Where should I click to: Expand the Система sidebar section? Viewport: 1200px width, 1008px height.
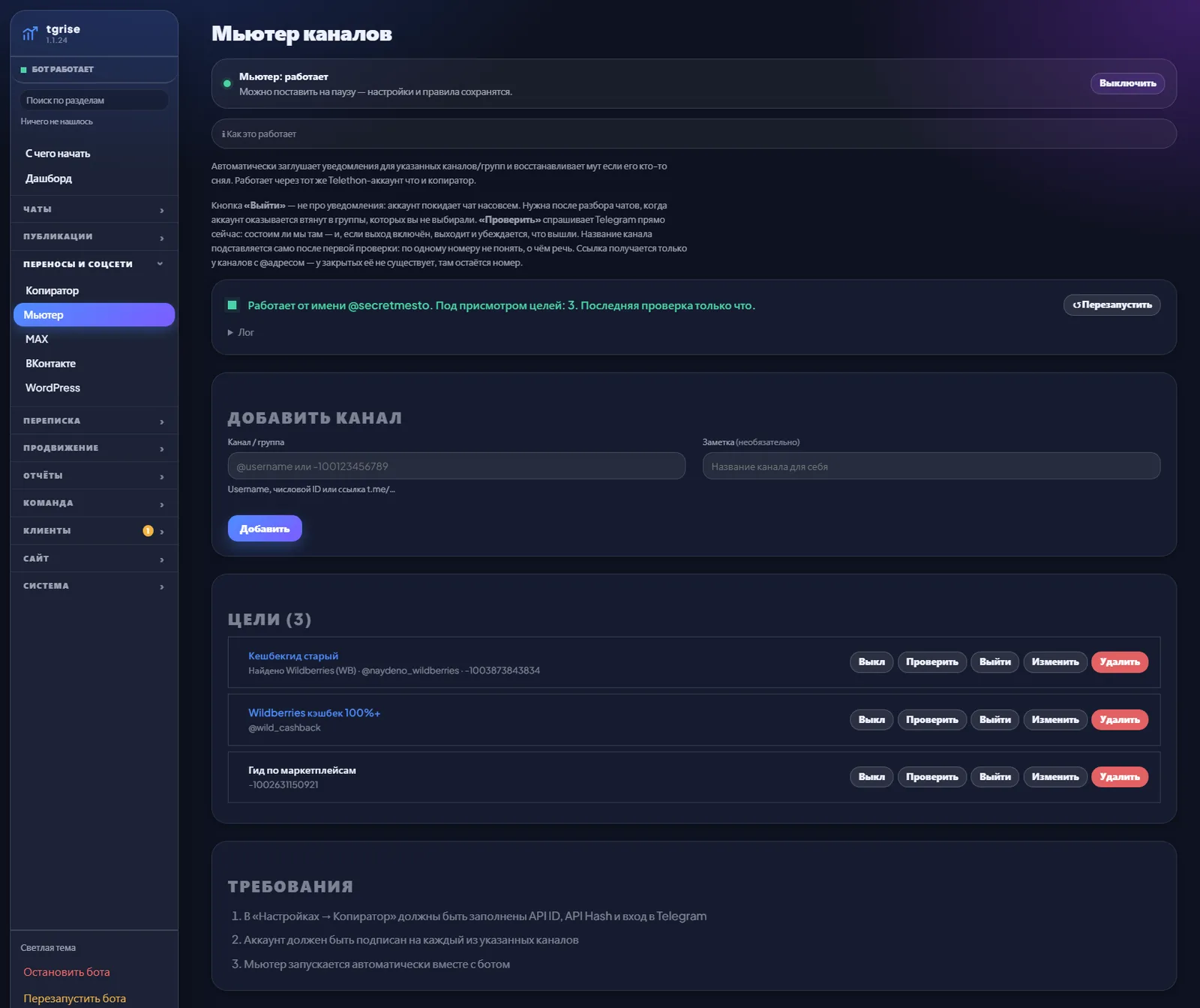click(x=94, y=586)
